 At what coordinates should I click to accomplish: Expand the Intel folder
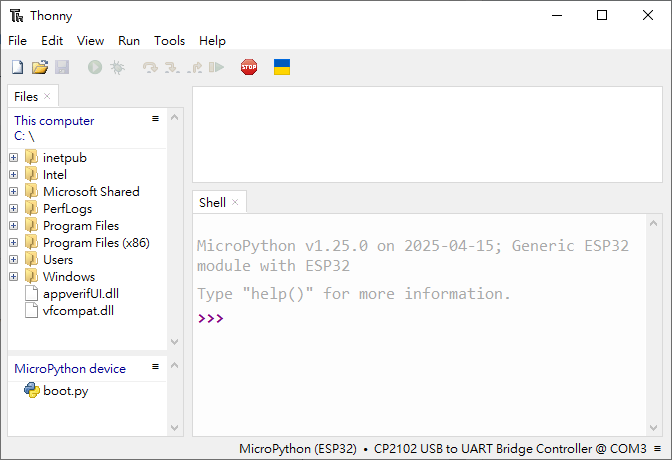click(14, 174)
